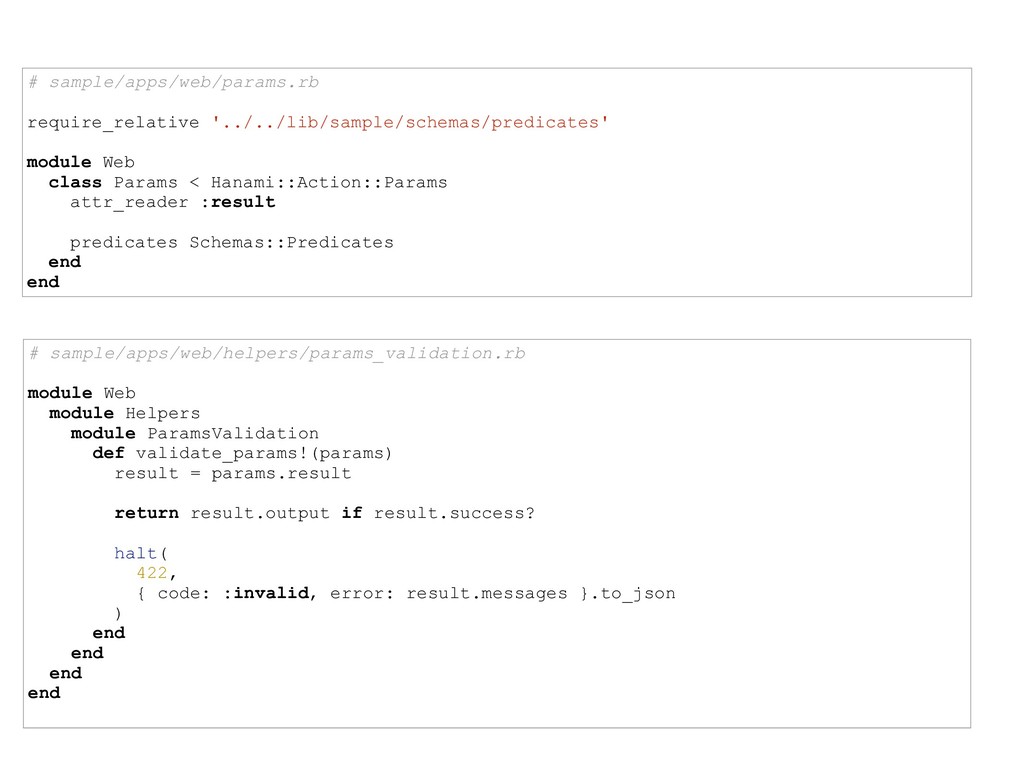The image size is (1024, 768).
Task: Click the 422 status code number
Action: click(152, 573)
